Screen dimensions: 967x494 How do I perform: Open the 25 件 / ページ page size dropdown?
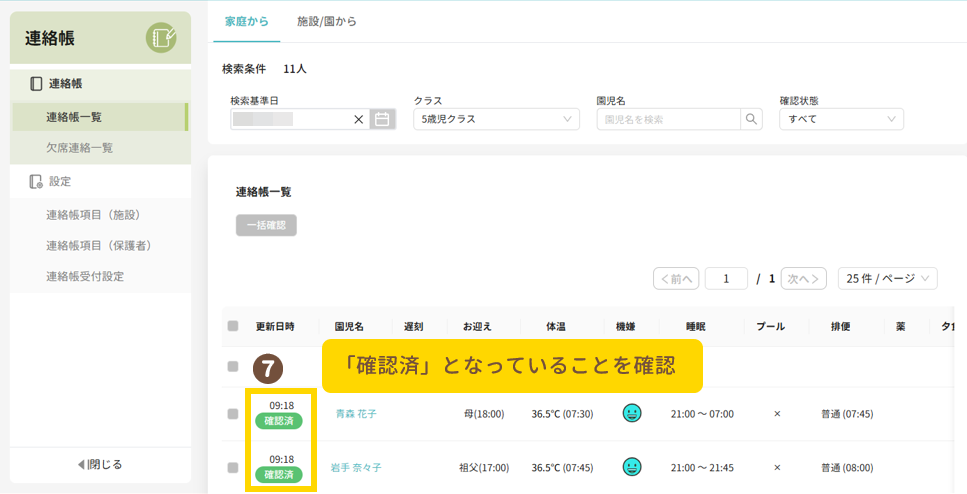[887, 279]
